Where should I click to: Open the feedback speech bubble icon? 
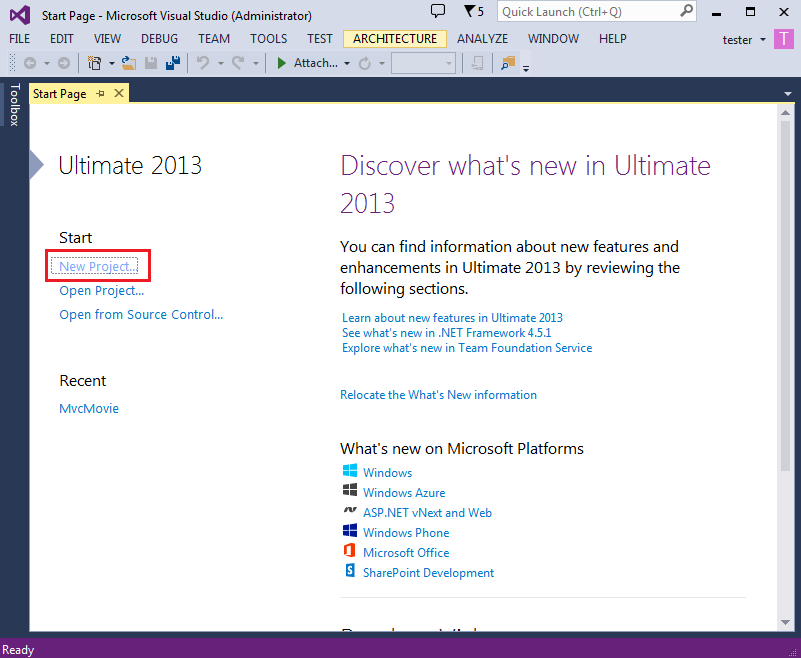438,11
